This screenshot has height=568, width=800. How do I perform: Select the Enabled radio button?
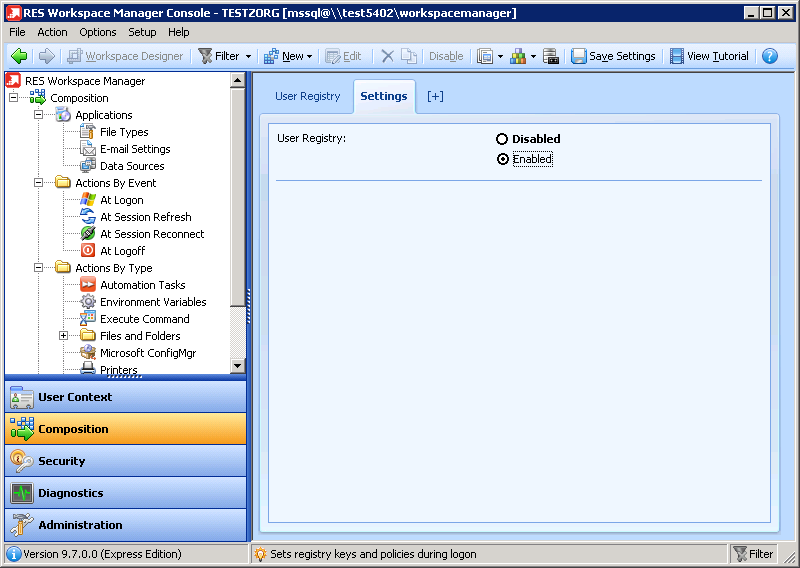pos(503,159)
